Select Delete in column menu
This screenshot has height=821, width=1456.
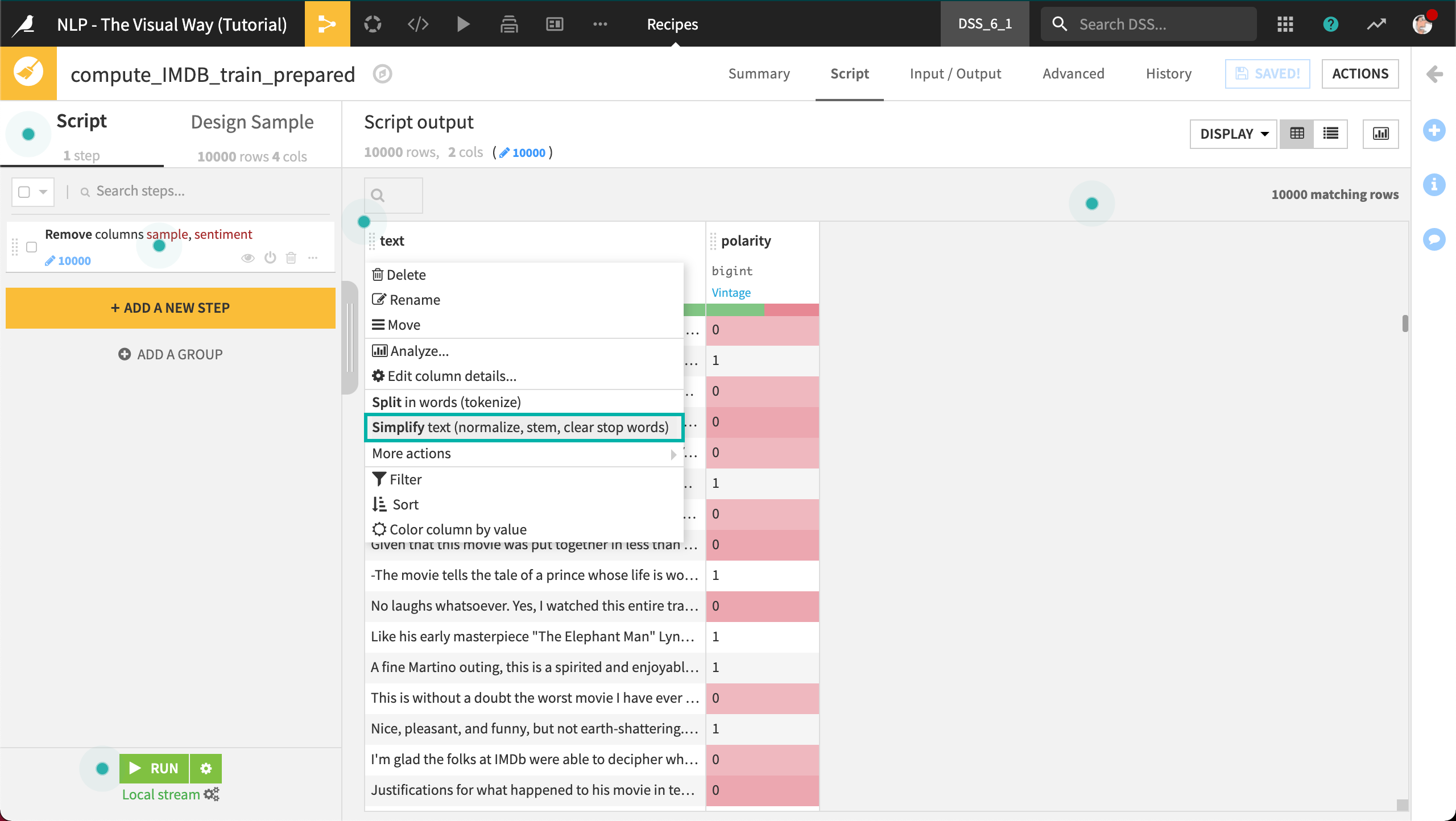[x=524, y=275]
